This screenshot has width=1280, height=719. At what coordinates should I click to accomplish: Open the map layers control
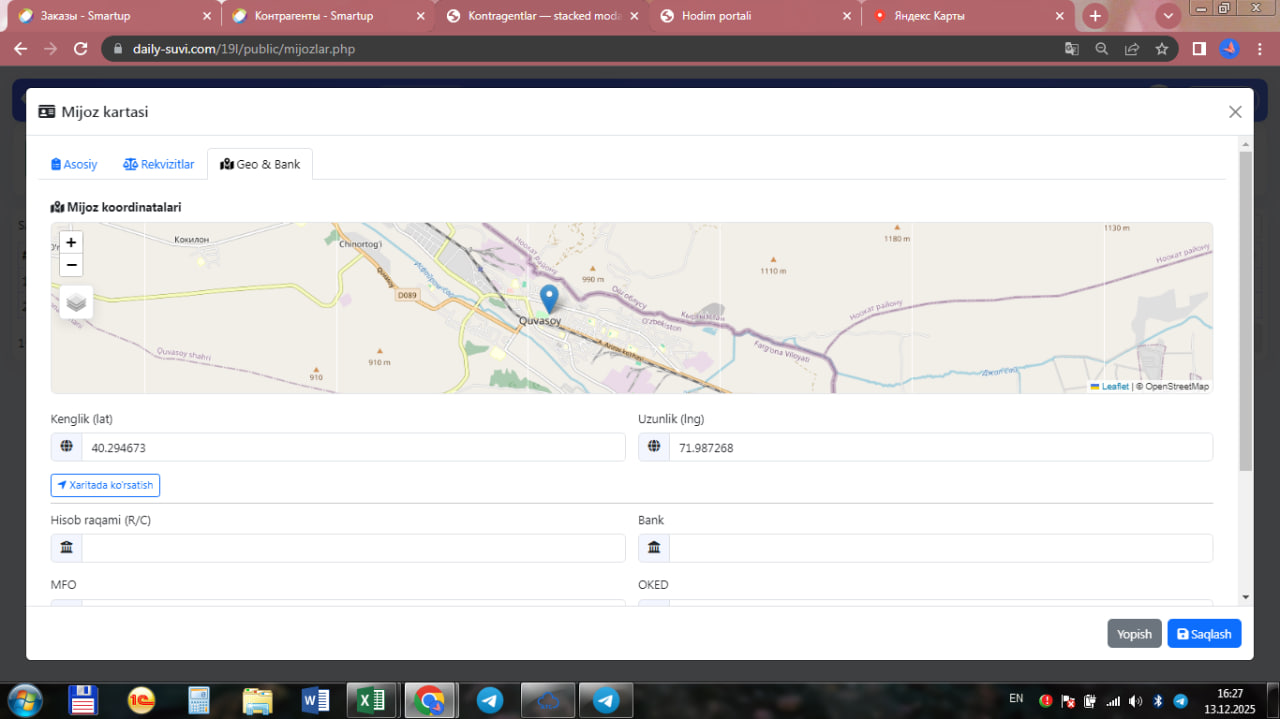click(76, 302)
